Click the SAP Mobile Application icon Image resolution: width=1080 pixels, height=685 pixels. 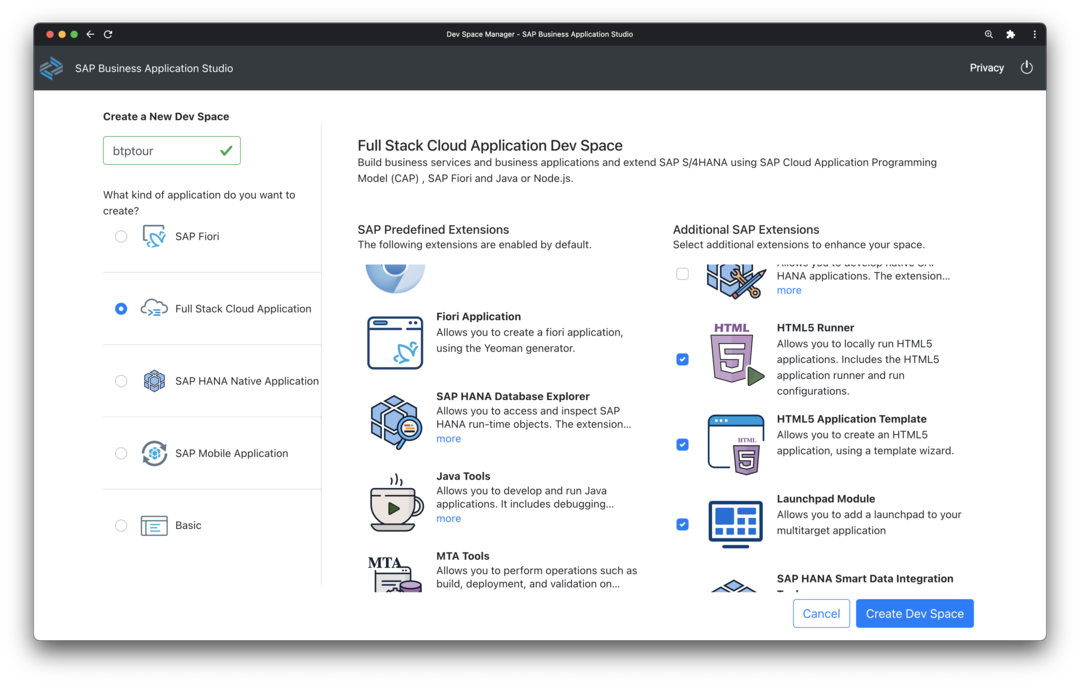[154, 453]
